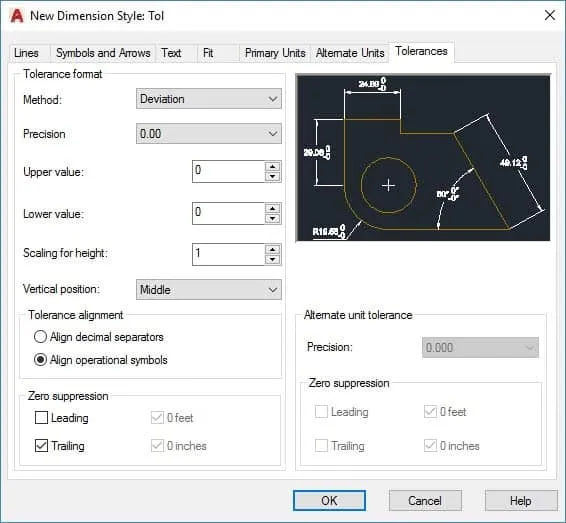
Task: Confirm settings with the OK button
Action: 329,501
